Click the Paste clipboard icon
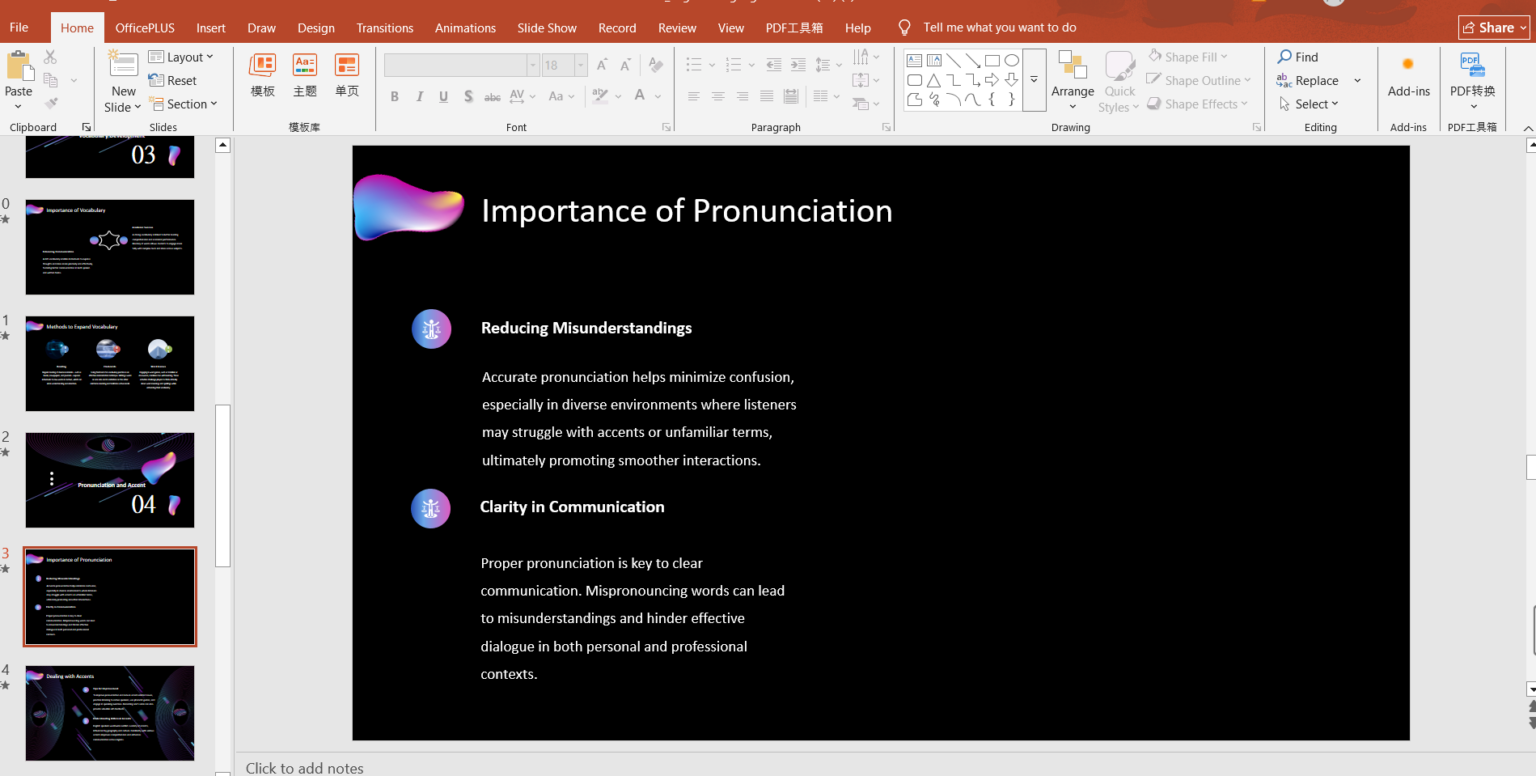 click(x=19, y=67)
